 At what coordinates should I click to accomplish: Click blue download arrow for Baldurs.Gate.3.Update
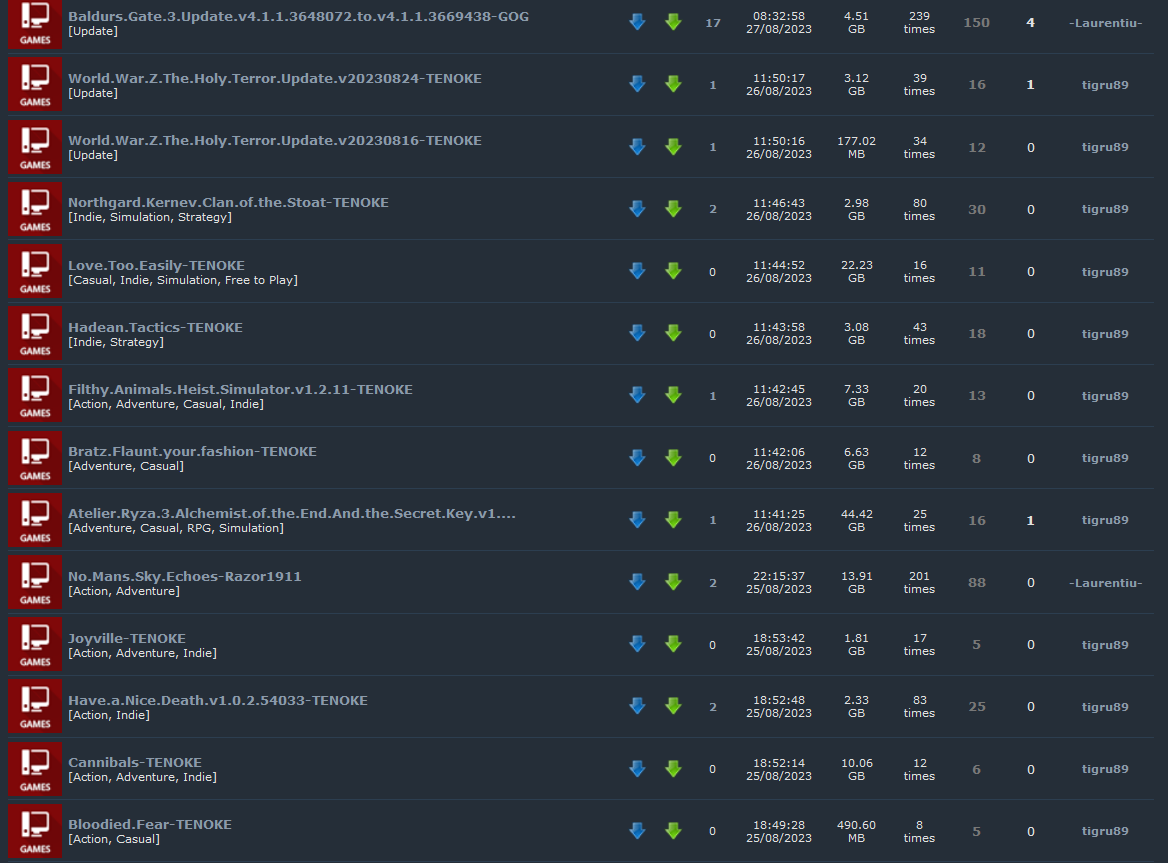[x=637, y=22]
